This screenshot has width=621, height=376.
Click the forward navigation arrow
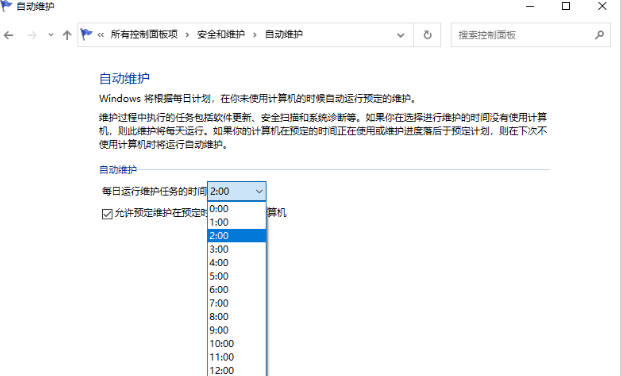click(x=32, y=35)
